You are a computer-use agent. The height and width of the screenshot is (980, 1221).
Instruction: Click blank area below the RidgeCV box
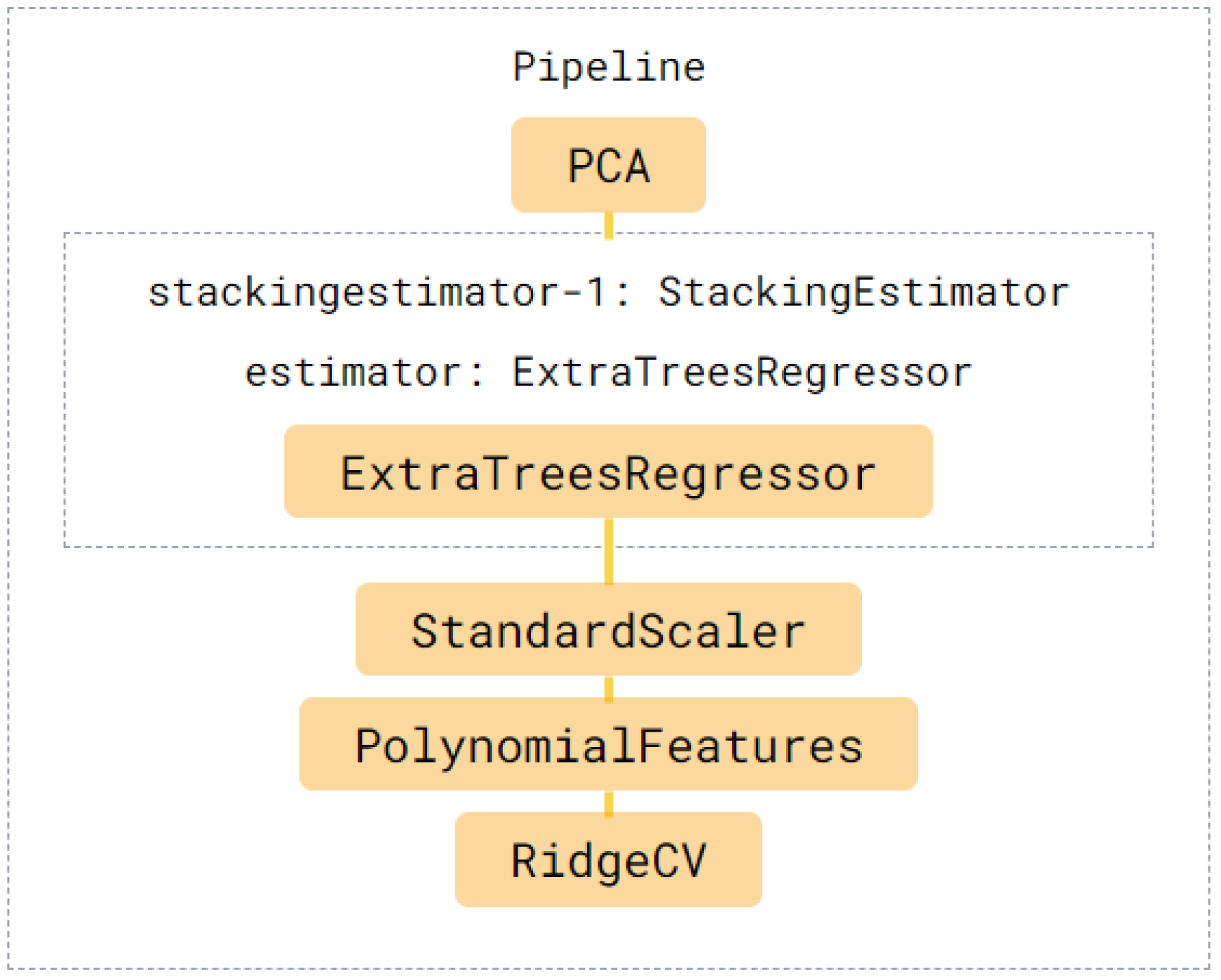click(x=608, y=937)
